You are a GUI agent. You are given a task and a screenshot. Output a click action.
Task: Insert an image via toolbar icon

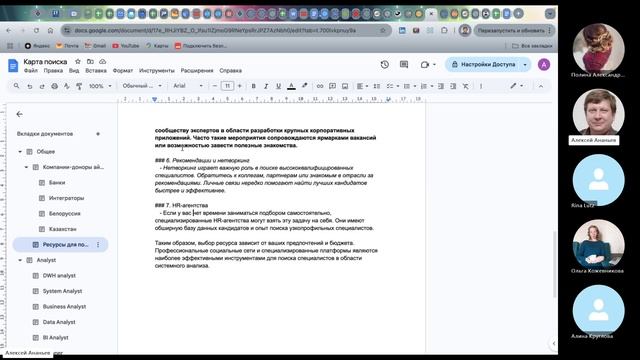345,86
